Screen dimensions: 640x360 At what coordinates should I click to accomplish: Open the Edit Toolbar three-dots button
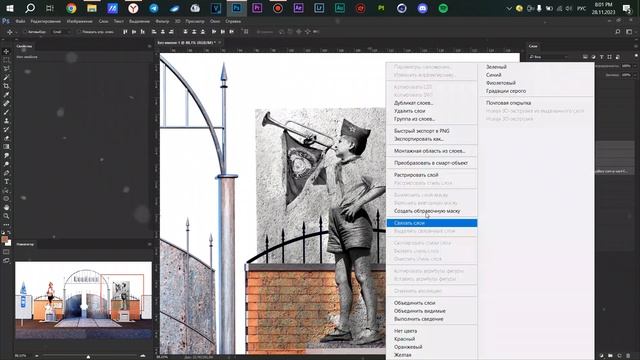click(x=6, y=224)
